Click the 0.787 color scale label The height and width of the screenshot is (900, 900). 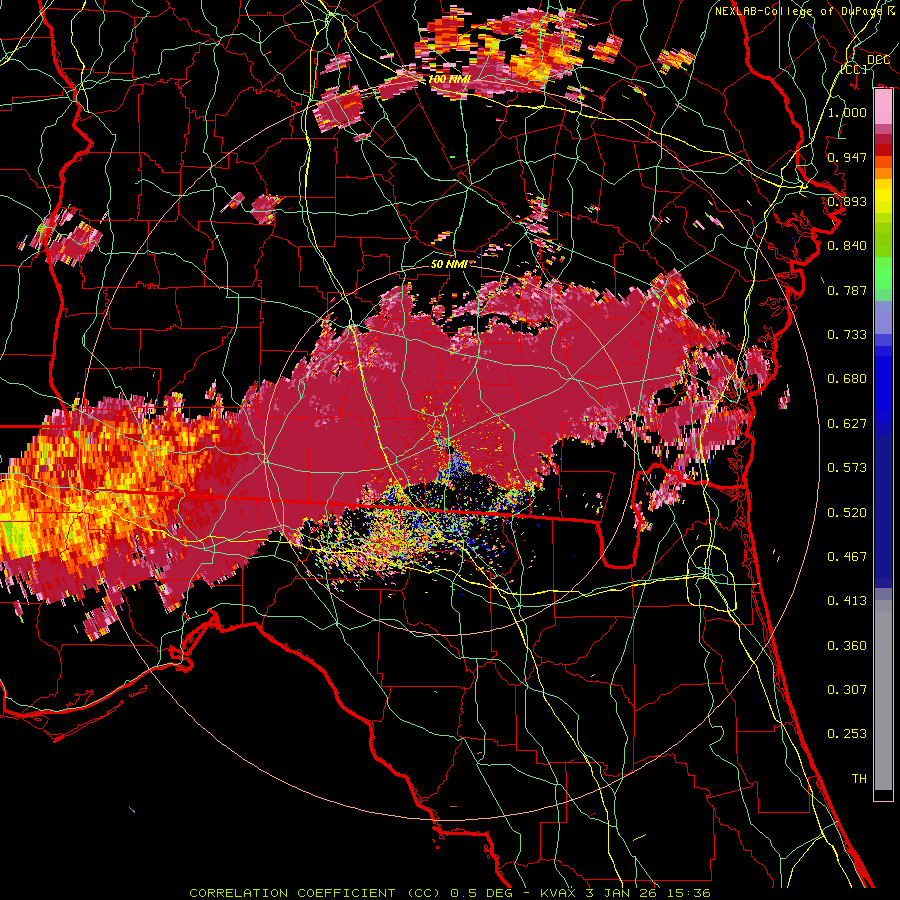[x=847, y=290]
